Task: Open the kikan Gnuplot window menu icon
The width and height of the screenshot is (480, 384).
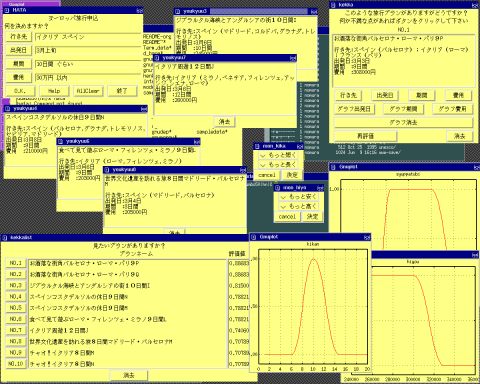Action: click(253, 237)
